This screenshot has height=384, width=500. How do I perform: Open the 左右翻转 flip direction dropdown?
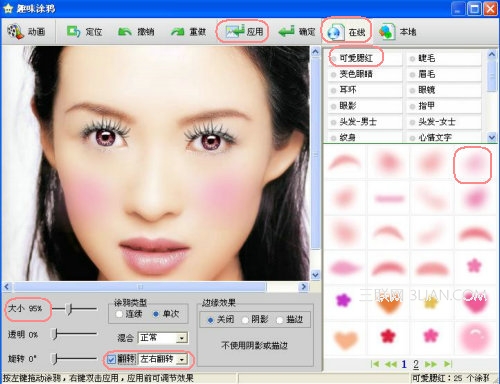coord(182,359)
